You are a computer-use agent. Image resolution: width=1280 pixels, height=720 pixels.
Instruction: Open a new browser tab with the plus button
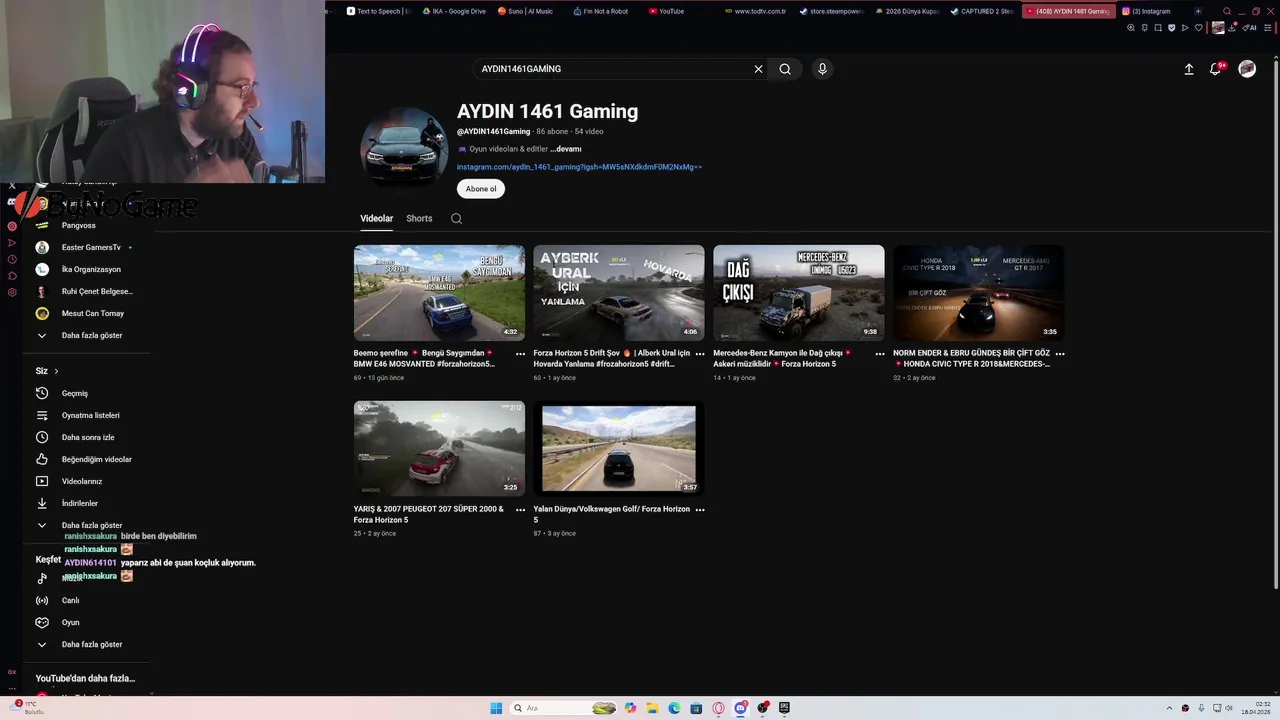(x=1198, y=11)
